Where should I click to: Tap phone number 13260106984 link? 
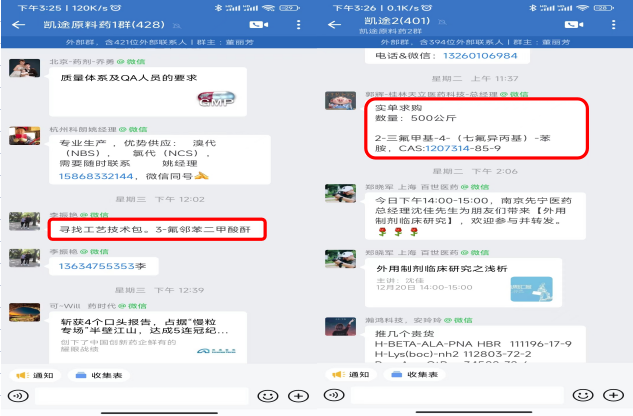[480, 56]
